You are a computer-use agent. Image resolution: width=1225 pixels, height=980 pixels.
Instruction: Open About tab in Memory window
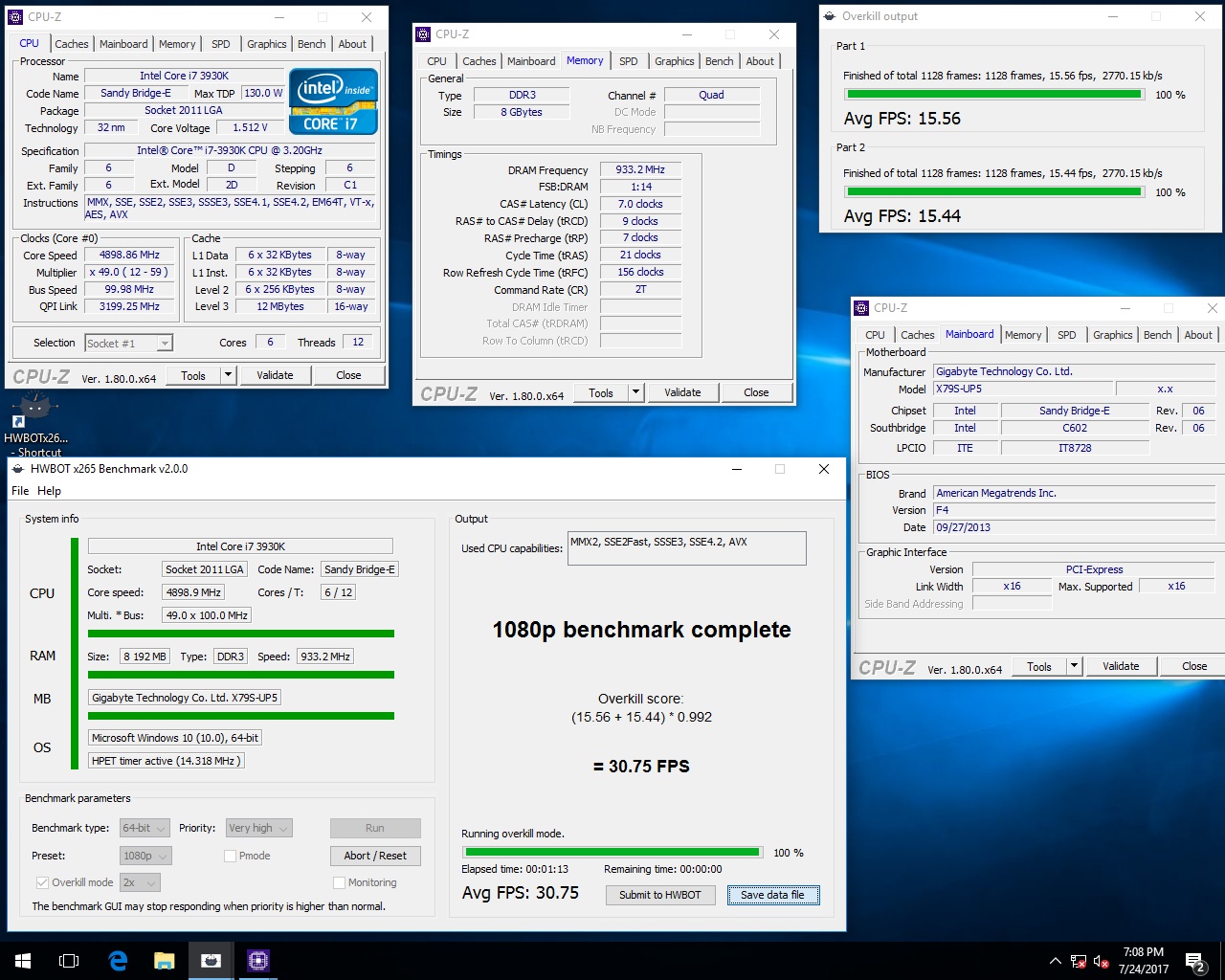pyautogui.click(x=760, y=61)
